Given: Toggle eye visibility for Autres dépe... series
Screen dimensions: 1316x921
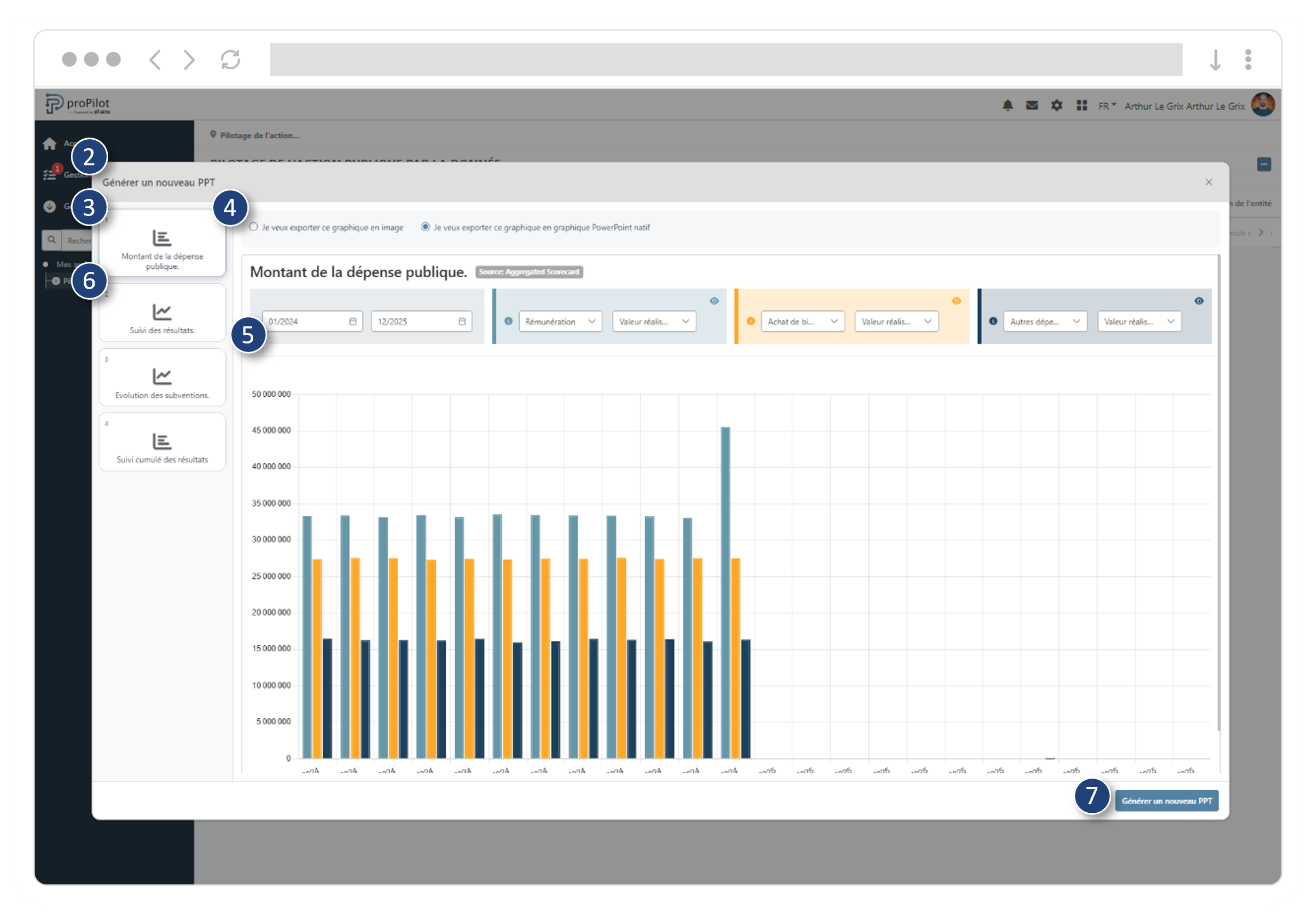Looking at the screenshot, I should (x=1199, y=301).
